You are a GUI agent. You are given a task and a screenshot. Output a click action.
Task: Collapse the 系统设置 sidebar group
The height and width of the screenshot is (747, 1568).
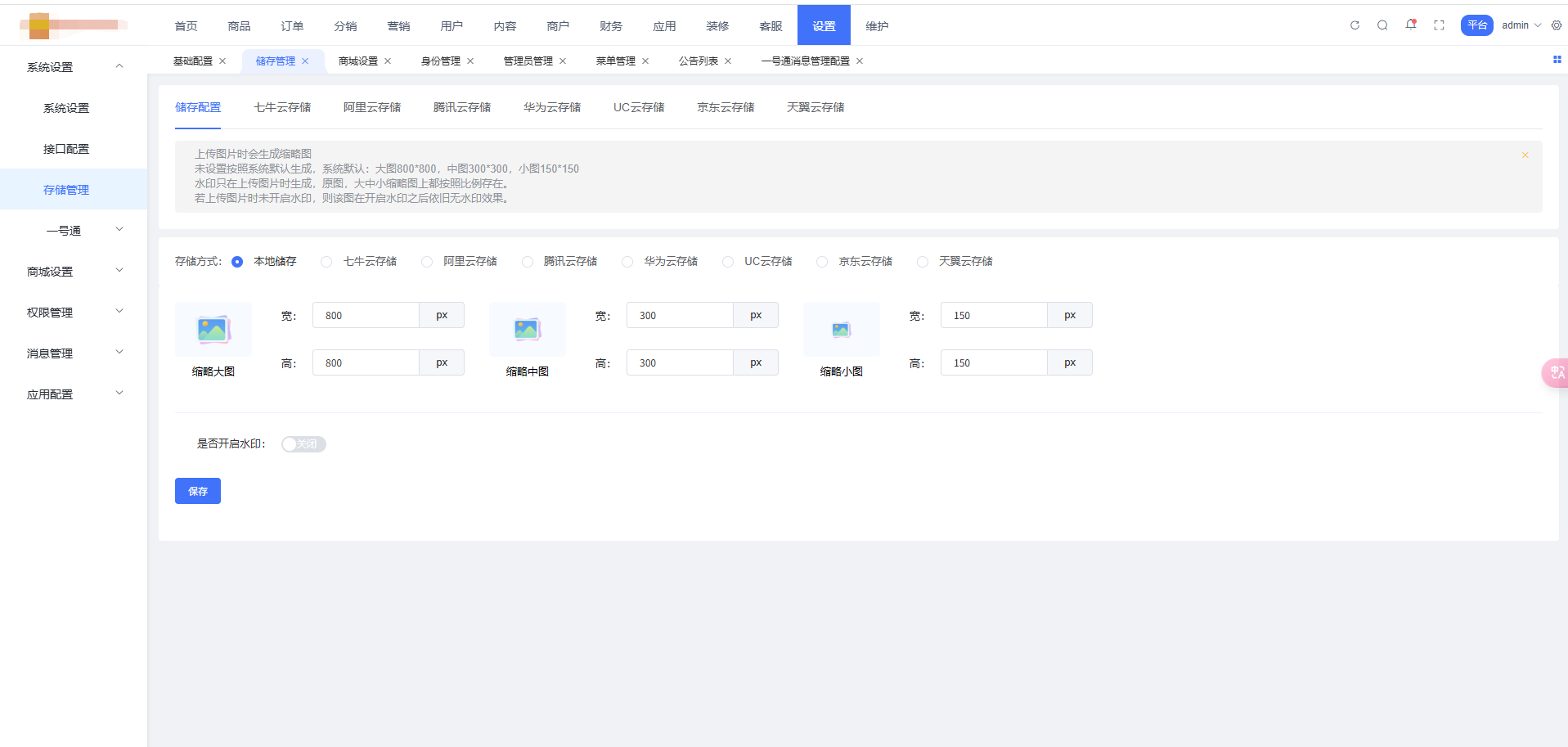tap(119, 66)
